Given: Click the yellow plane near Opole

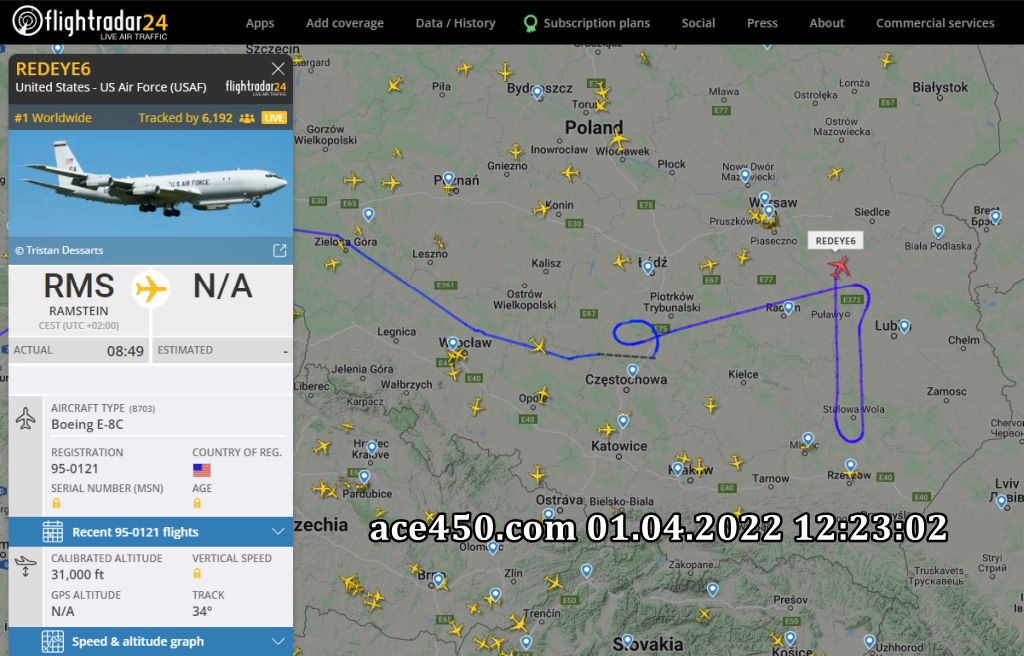Looking at the screenshot, I should pyautogui.click(x=543, y=394).
